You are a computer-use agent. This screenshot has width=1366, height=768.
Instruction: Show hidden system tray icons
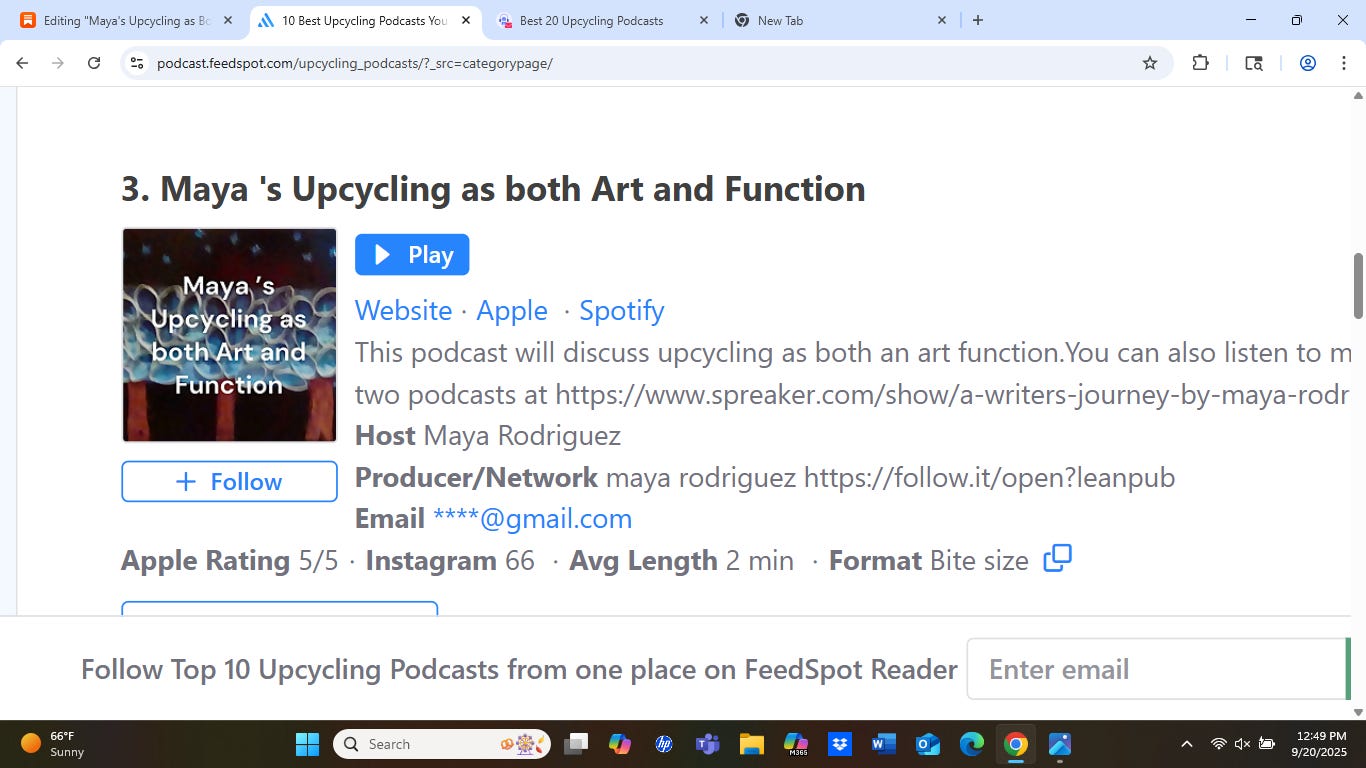tap(1187, 744)
